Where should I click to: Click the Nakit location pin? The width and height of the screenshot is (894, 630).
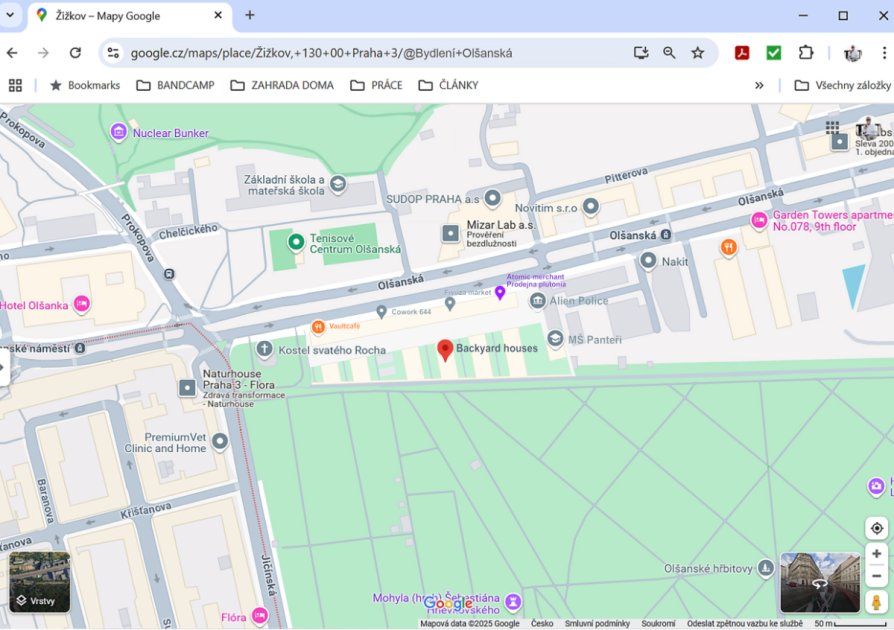[648, 261]
